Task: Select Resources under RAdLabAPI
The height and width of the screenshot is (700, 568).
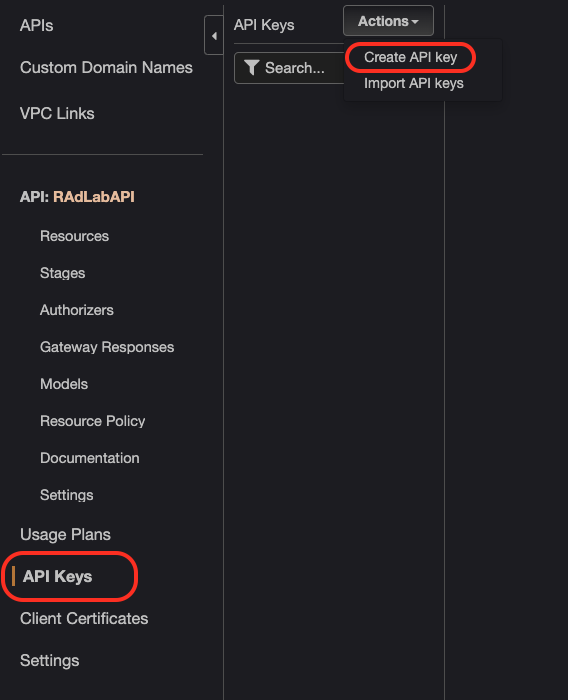Action: (75, 236)
